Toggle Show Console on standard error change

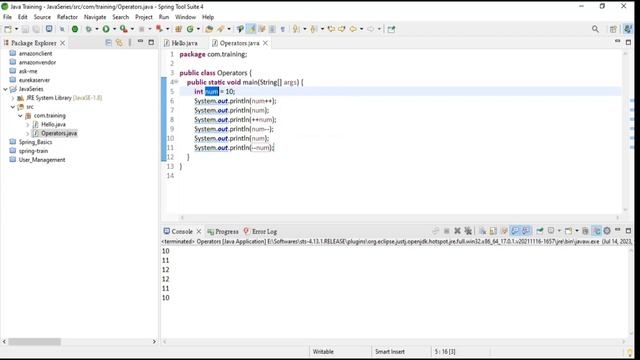(526, 231)
